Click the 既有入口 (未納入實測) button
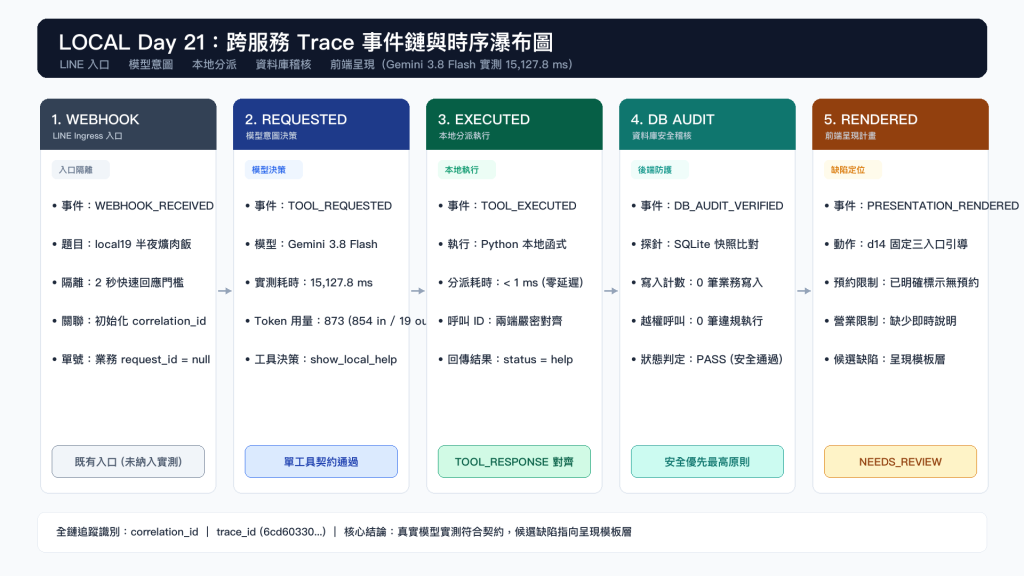1024x576 pixels. tap(128, 462)
